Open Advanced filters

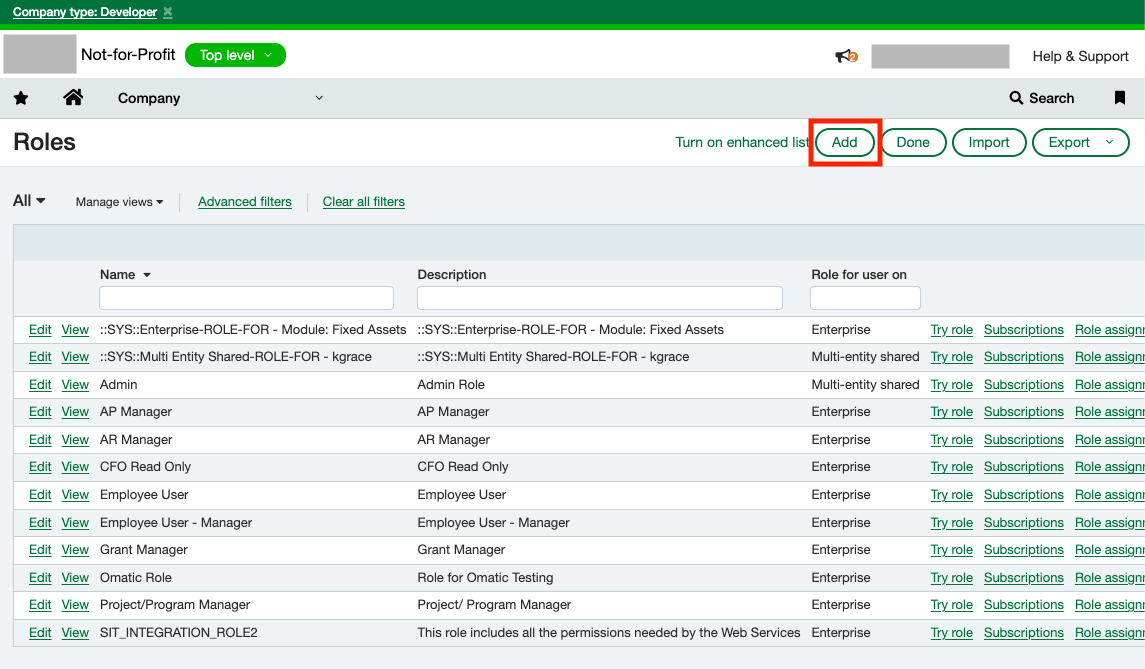pos(245,202)
